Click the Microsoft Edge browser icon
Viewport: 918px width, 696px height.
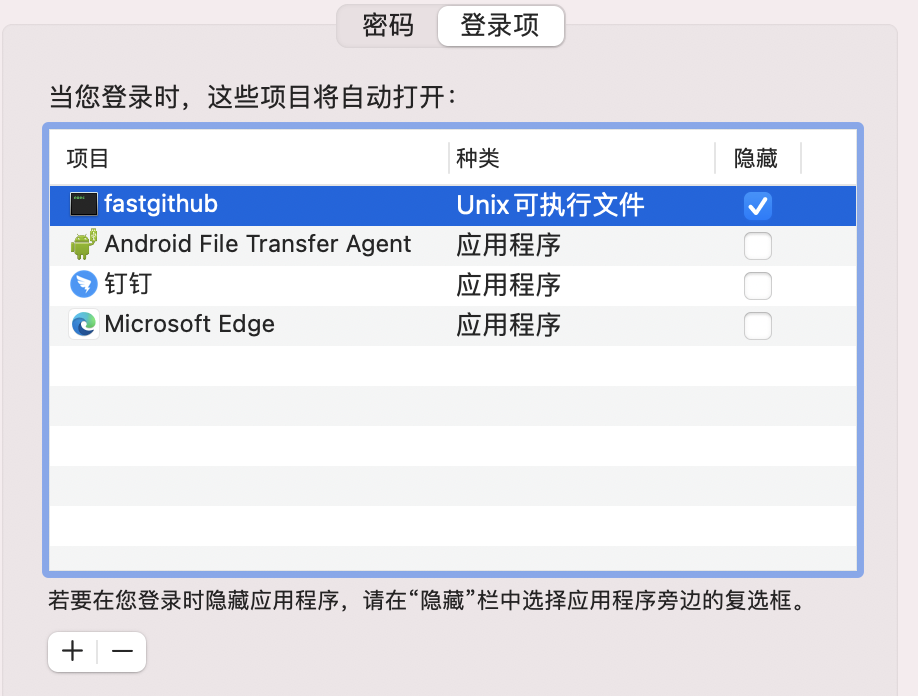[84, 325]
